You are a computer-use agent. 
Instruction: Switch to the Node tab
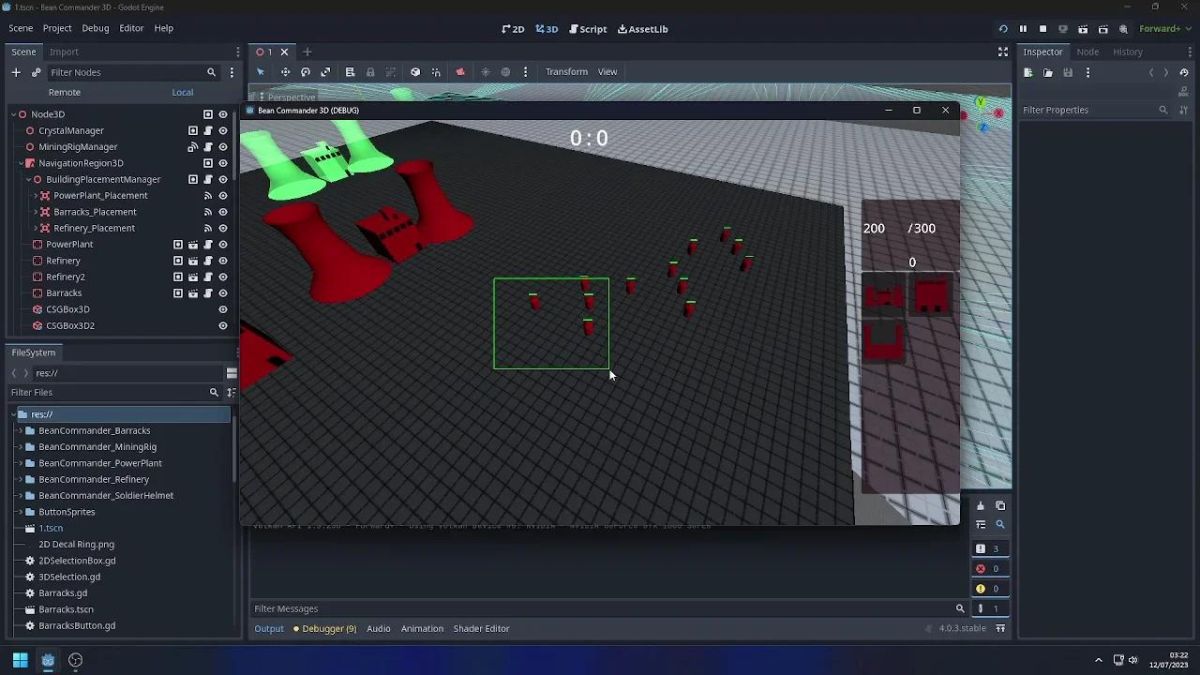pos(1088,52)
